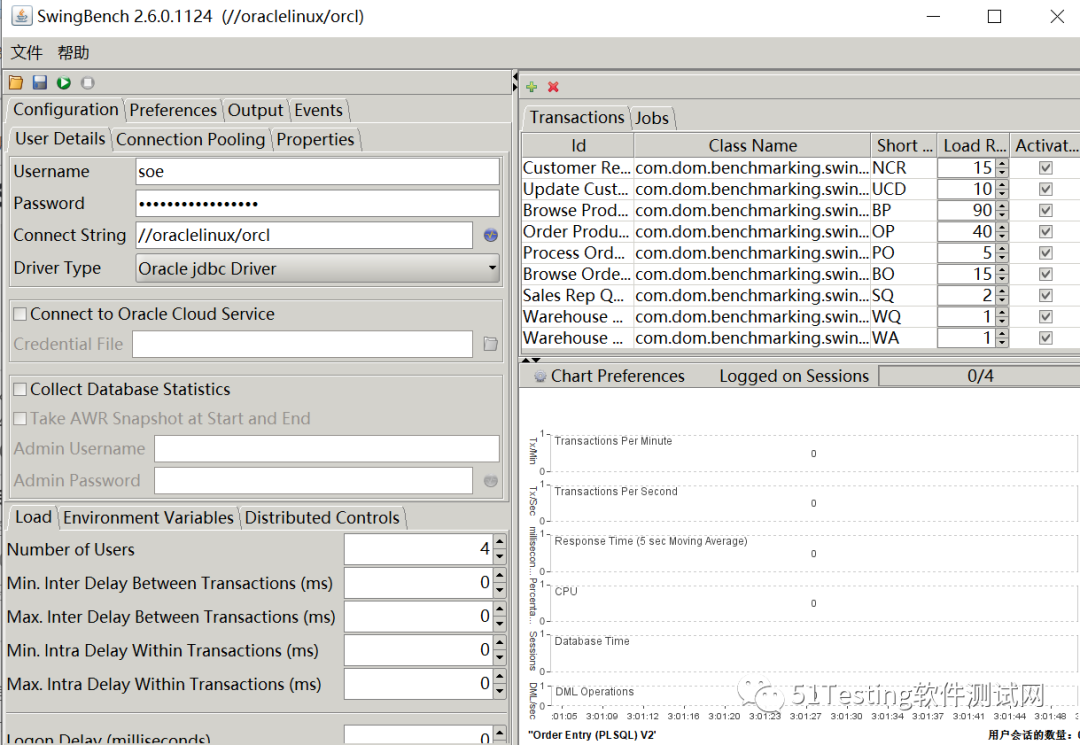Switch to the Properties tab
Screen dimensions: 1080x745
click(315, 139)
